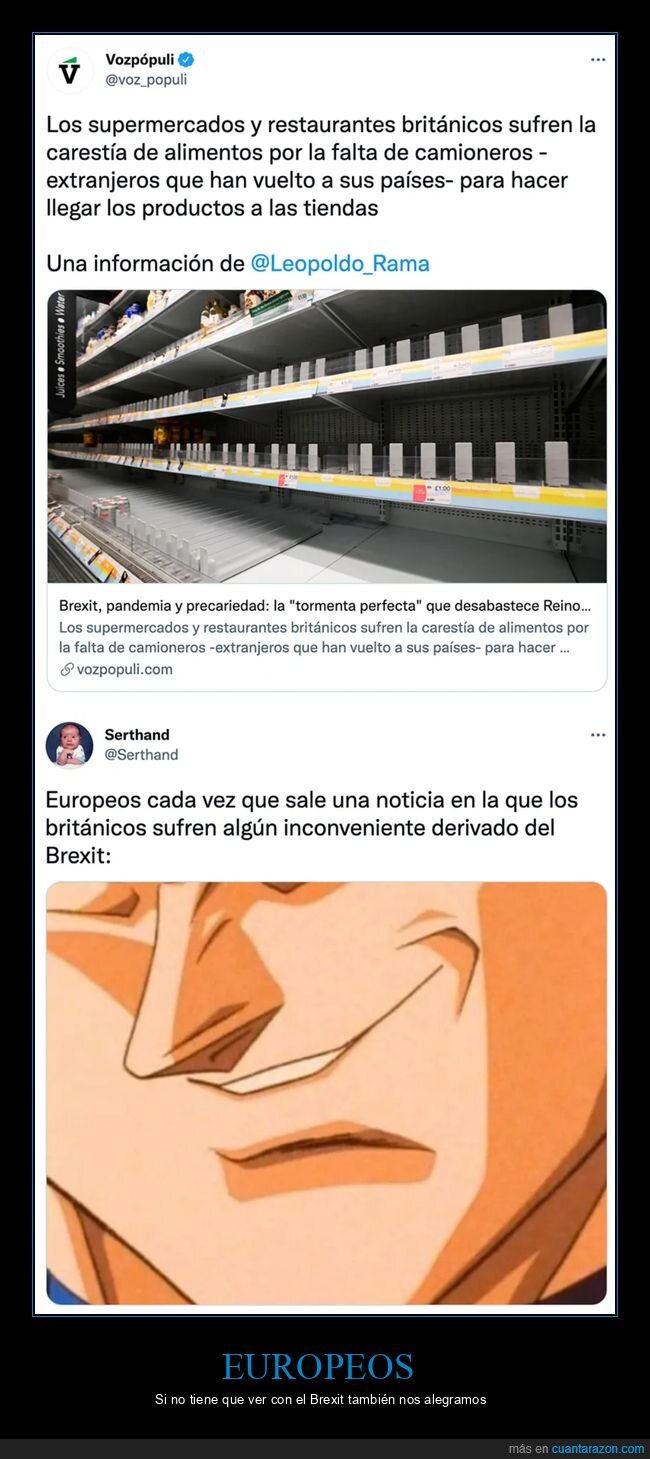650x1459 pixels.
Task: Open the three-dot menu on the Vozpópuli tweet
Action: point(598,60)
